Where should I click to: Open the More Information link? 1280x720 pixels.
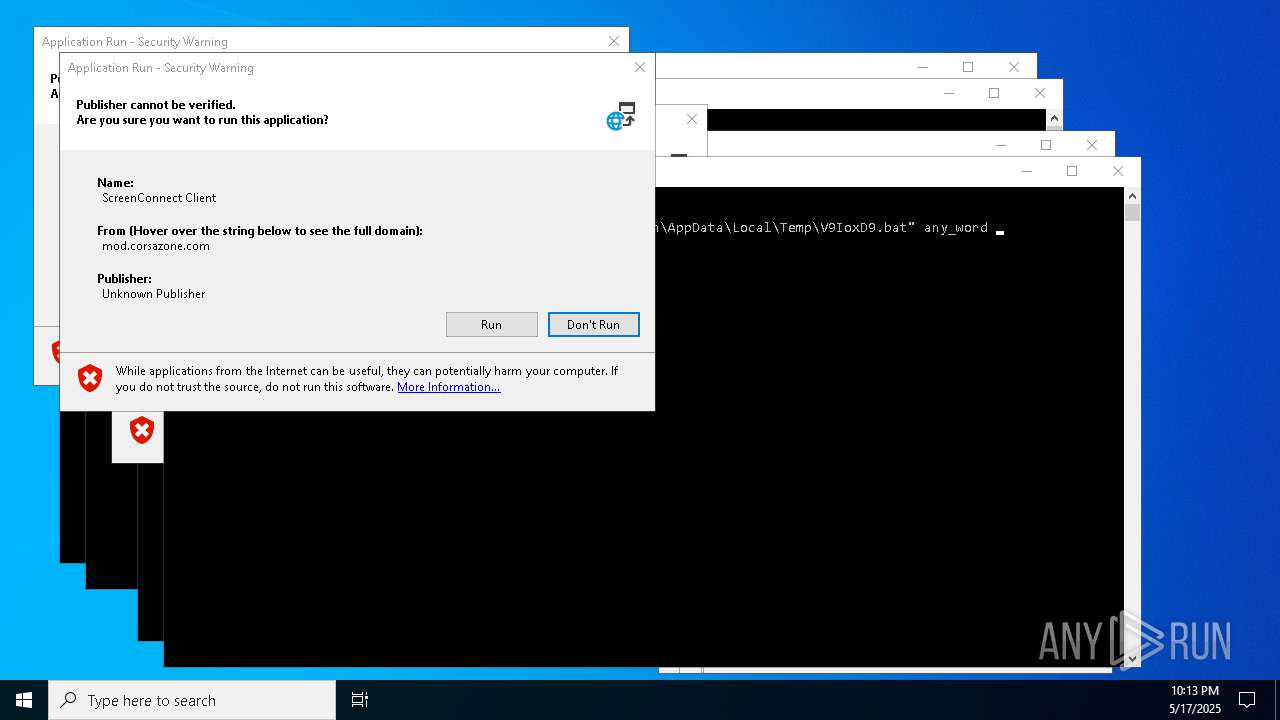point(448,387)
